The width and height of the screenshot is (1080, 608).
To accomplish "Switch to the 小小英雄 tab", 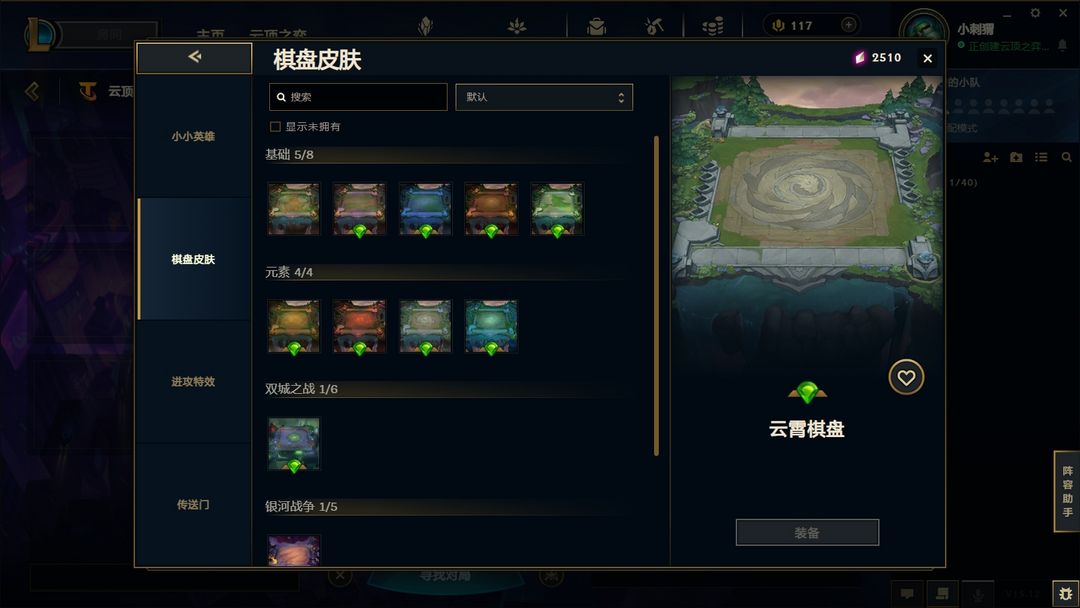I will (x=194, y=136).
